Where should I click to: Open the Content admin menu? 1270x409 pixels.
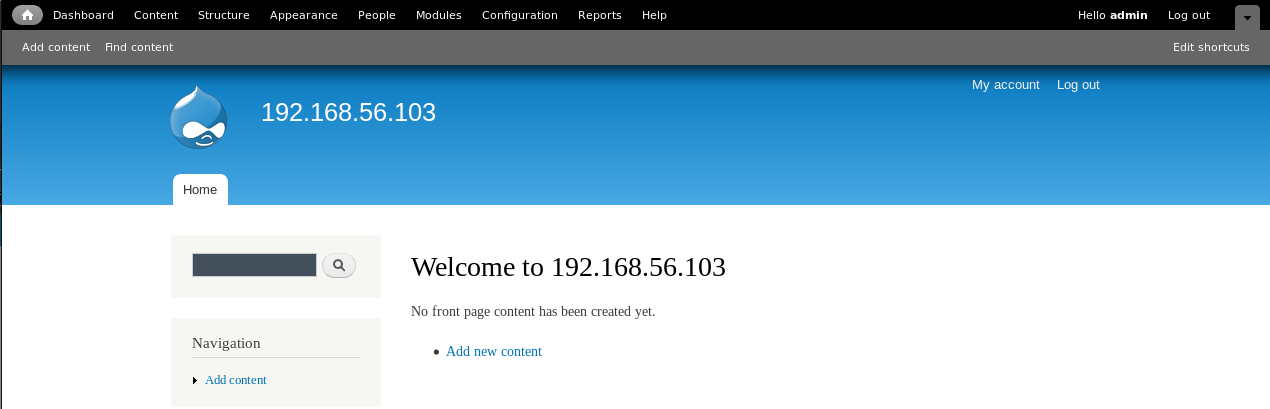(156, 15)
